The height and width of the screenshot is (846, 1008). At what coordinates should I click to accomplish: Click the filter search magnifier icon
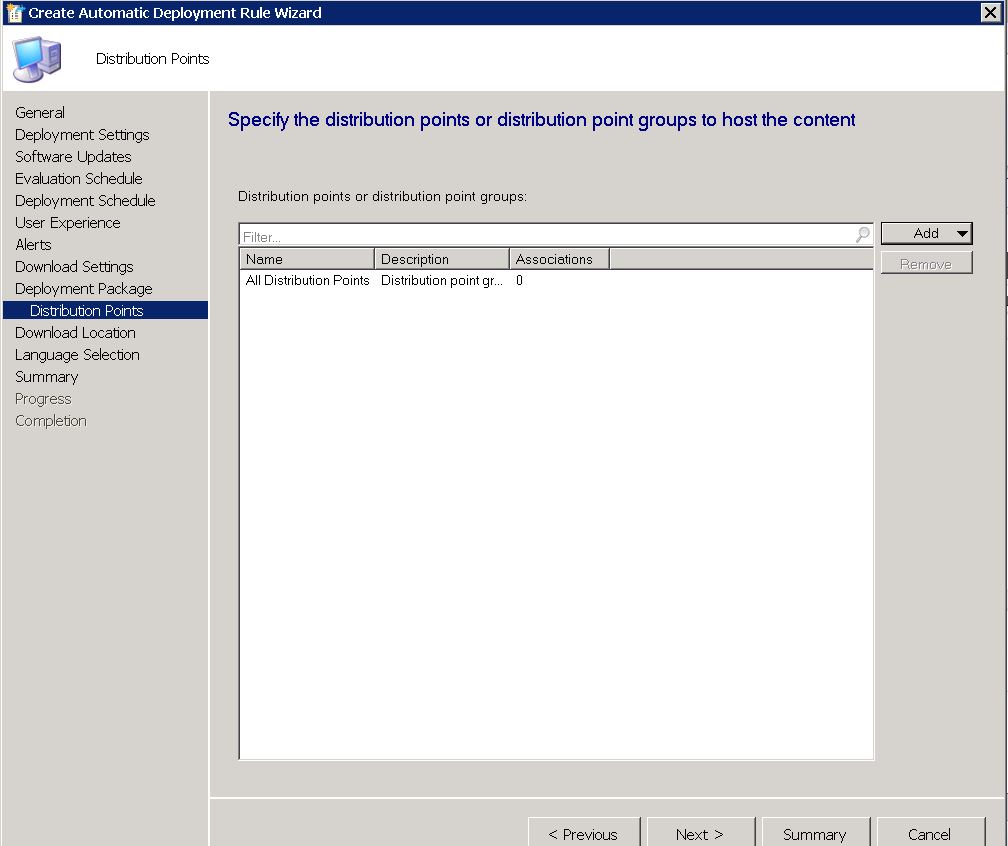tap(862, 235)
